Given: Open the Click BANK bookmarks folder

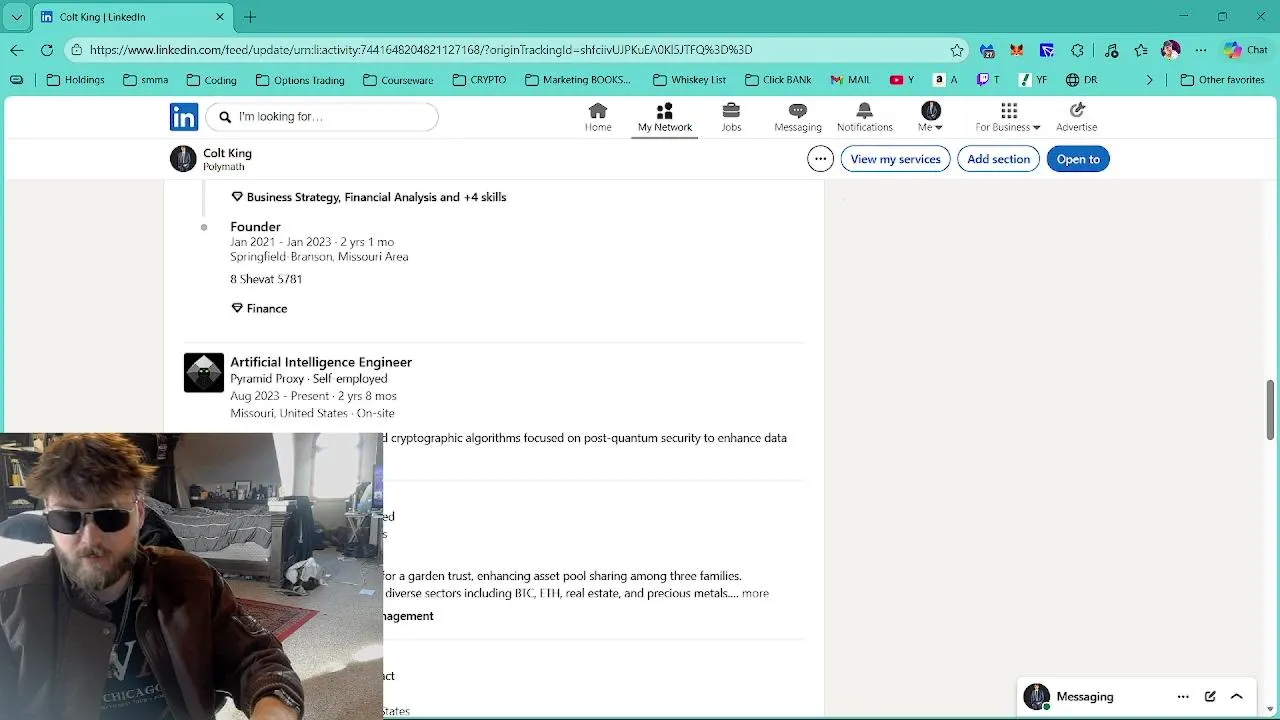Looking at the screenshot, I should [x=778, y=80].
